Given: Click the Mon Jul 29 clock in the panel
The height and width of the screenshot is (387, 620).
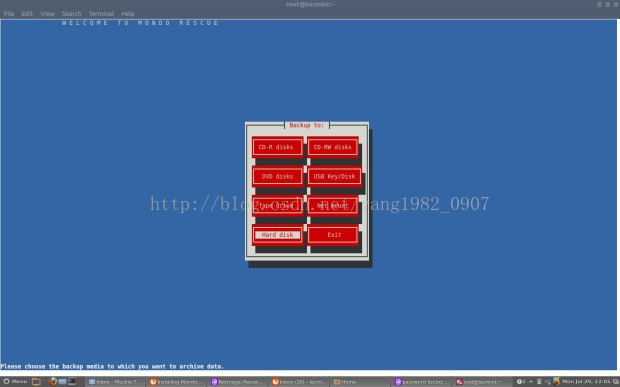Looking at the screenshot, I should (x=586, y=381).
